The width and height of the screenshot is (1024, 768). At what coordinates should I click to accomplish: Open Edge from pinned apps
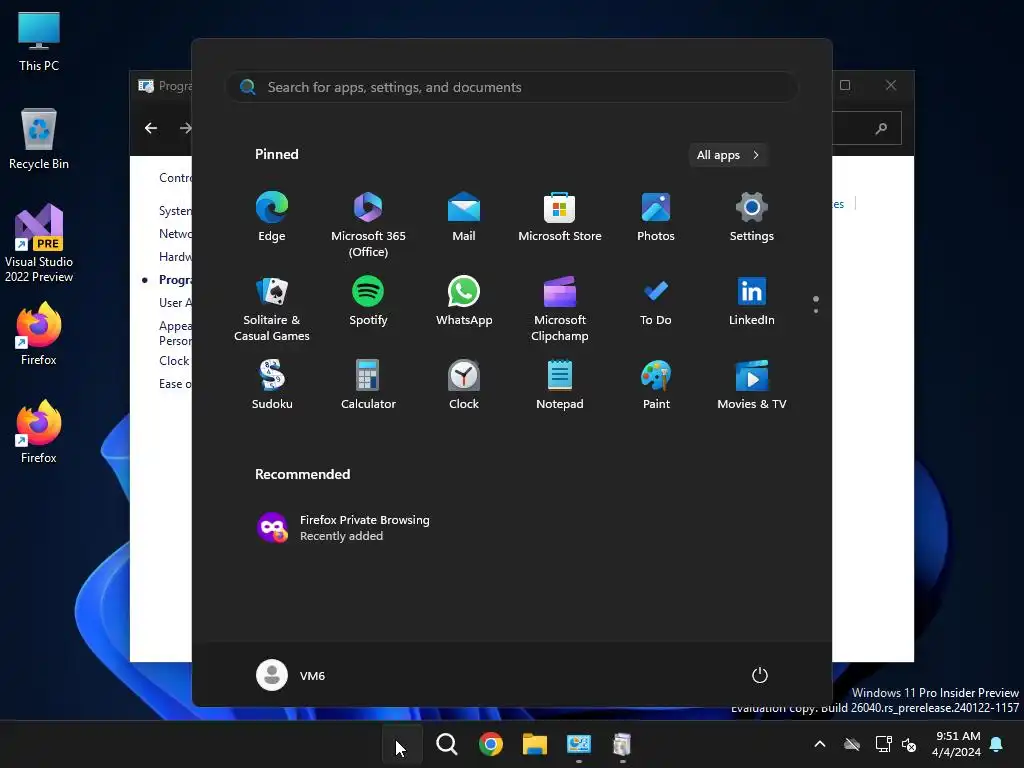tap(272, 217)
